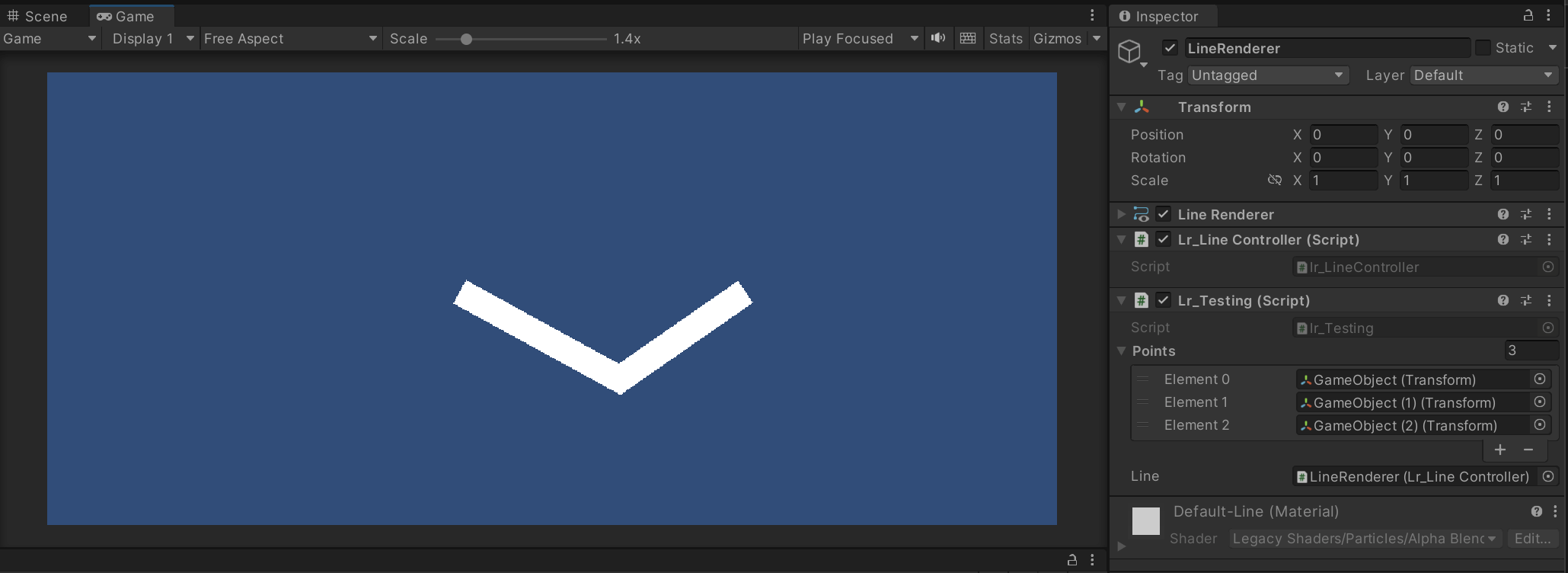The image size is (1568, 573).
Task: Add a Points element with plus button
Action: click(x=1500, y=450)
